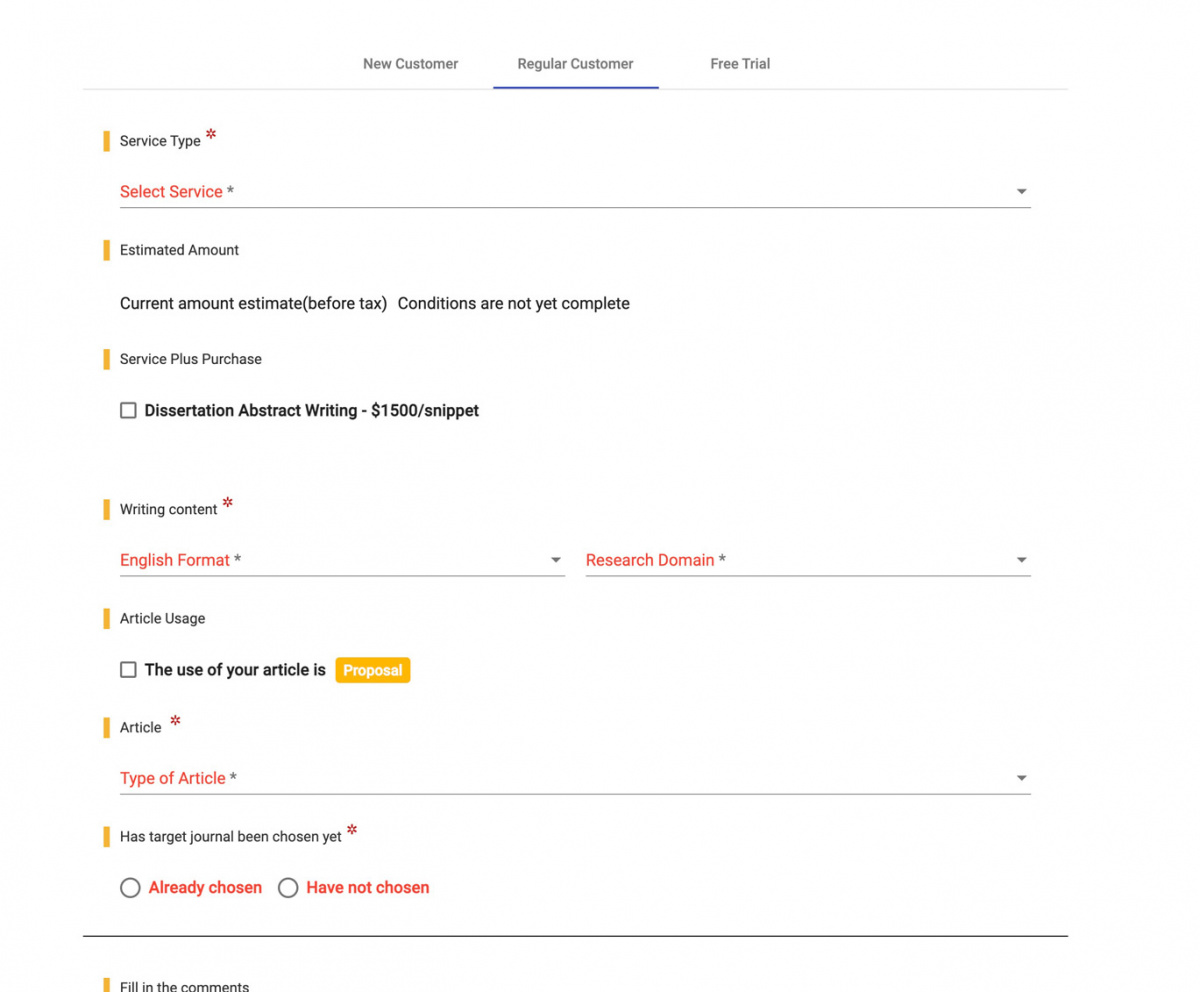Click the yellow Proposal badge
1200x992 pixels.
[x=373, y=670]
